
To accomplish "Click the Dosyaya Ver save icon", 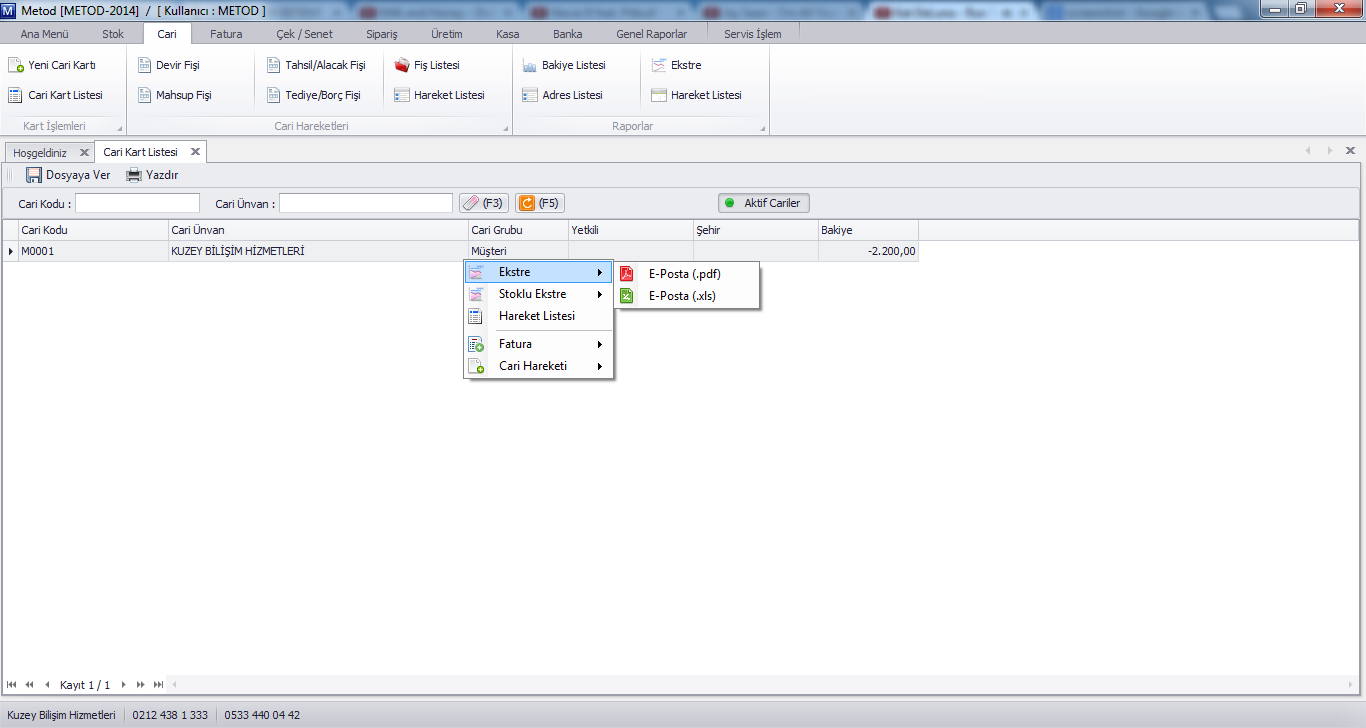I will [34, 175].
